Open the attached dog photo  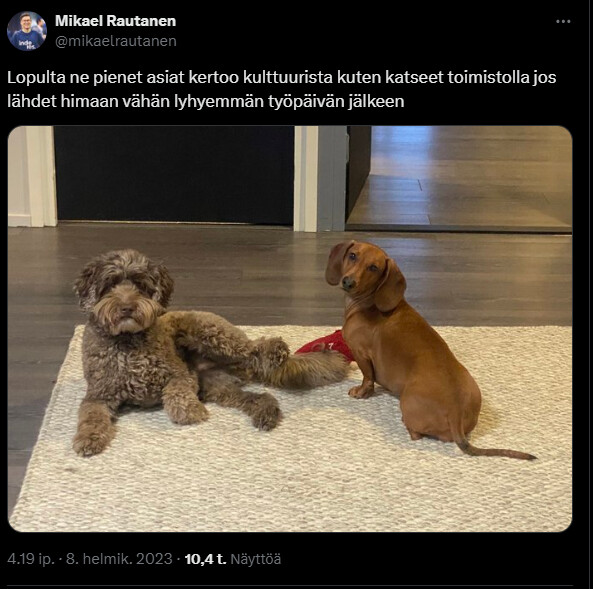click(290, 329)
